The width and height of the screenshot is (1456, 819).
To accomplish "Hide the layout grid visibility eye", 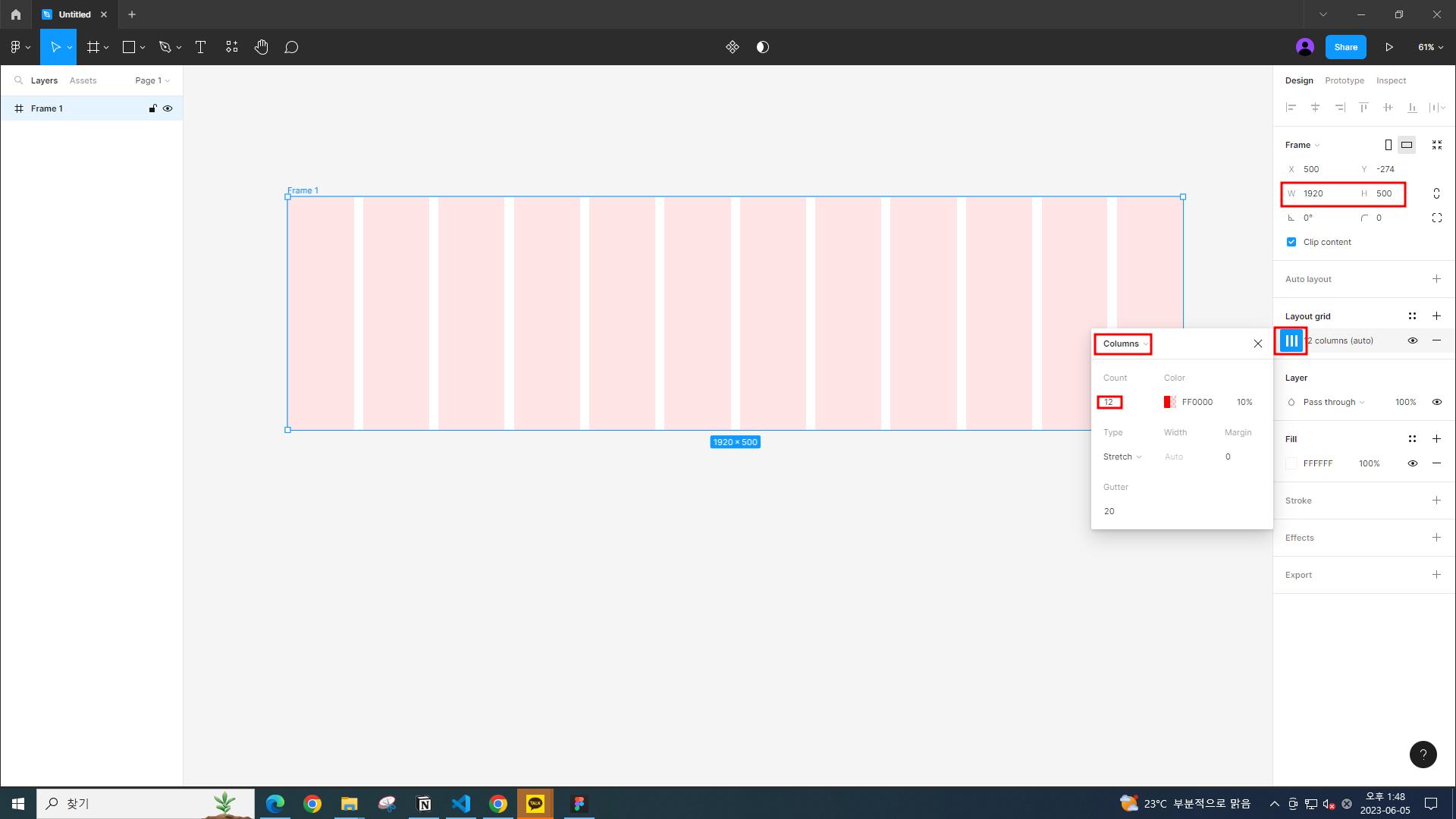I will pyautogui.click(x=1412, y=340).
